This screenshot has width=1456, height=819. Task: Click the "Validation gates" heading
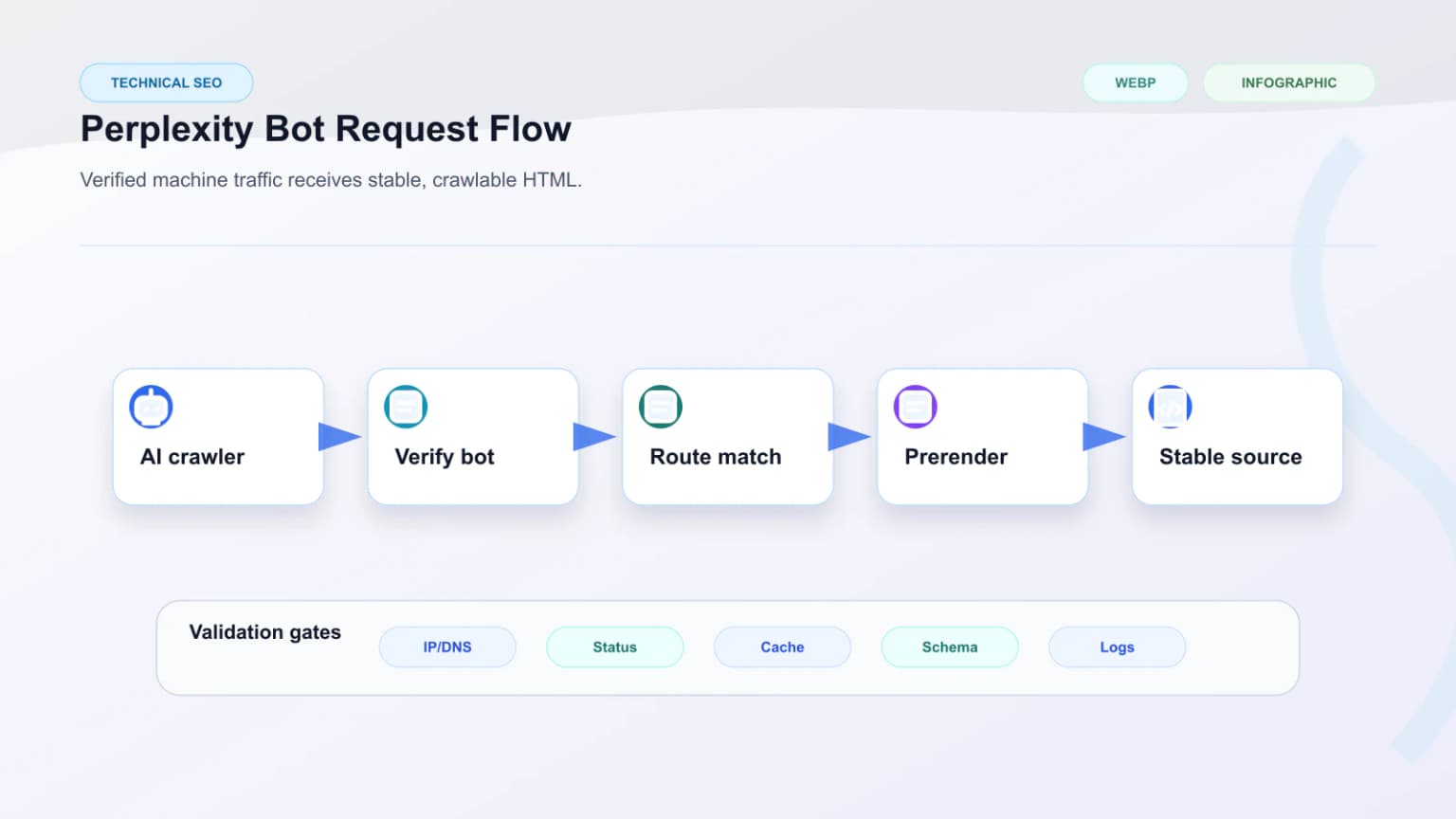(265, 632)
